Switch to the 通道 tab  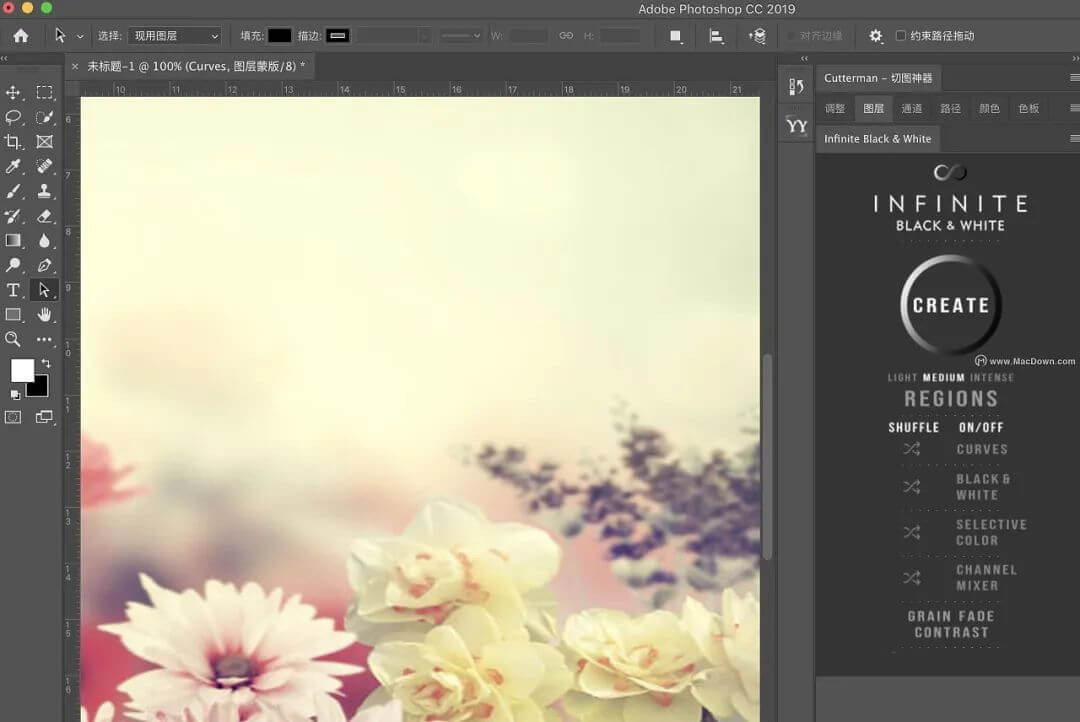(911, 109)
